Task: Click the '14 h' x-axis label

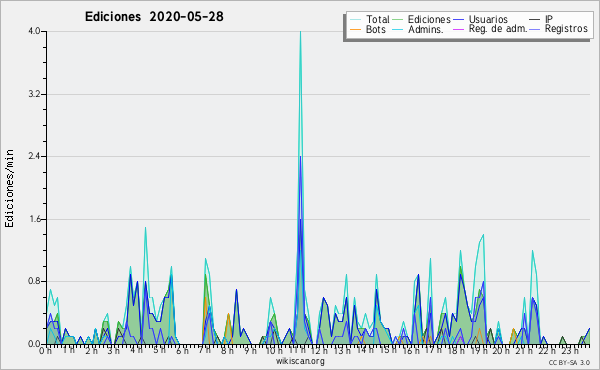Action: click(365, 350)
